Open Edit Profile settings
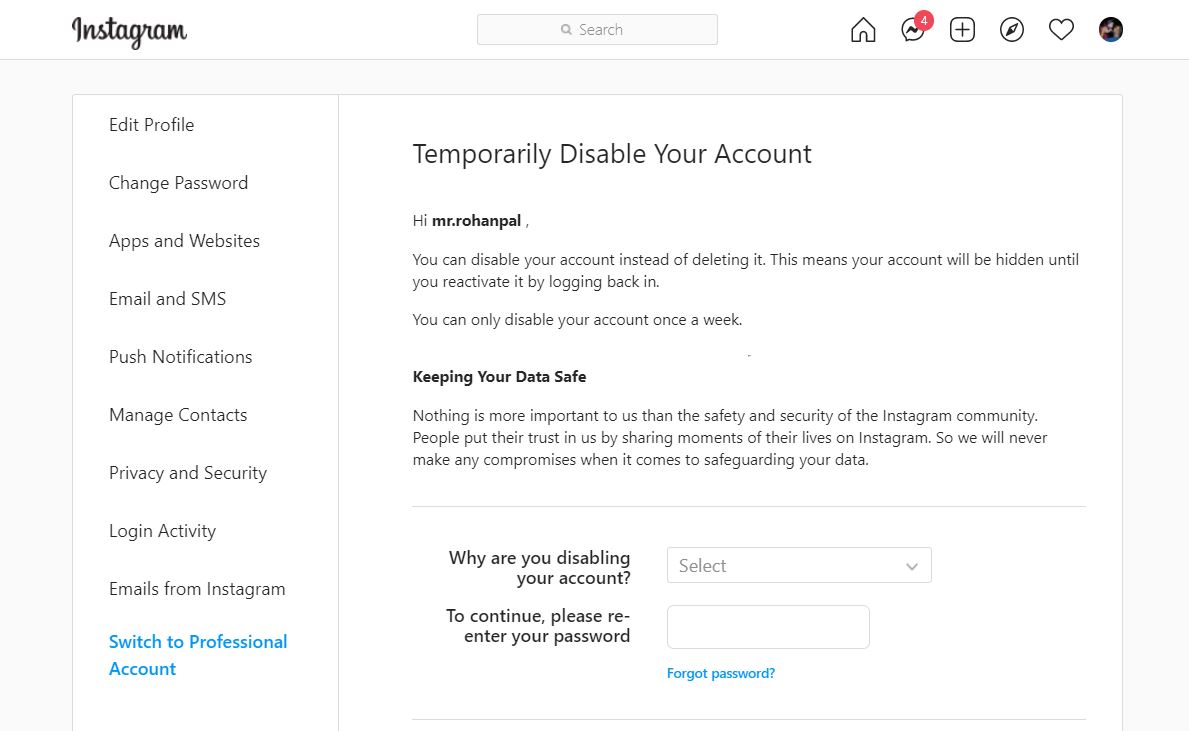1189x731 pixels. (152, 124)
